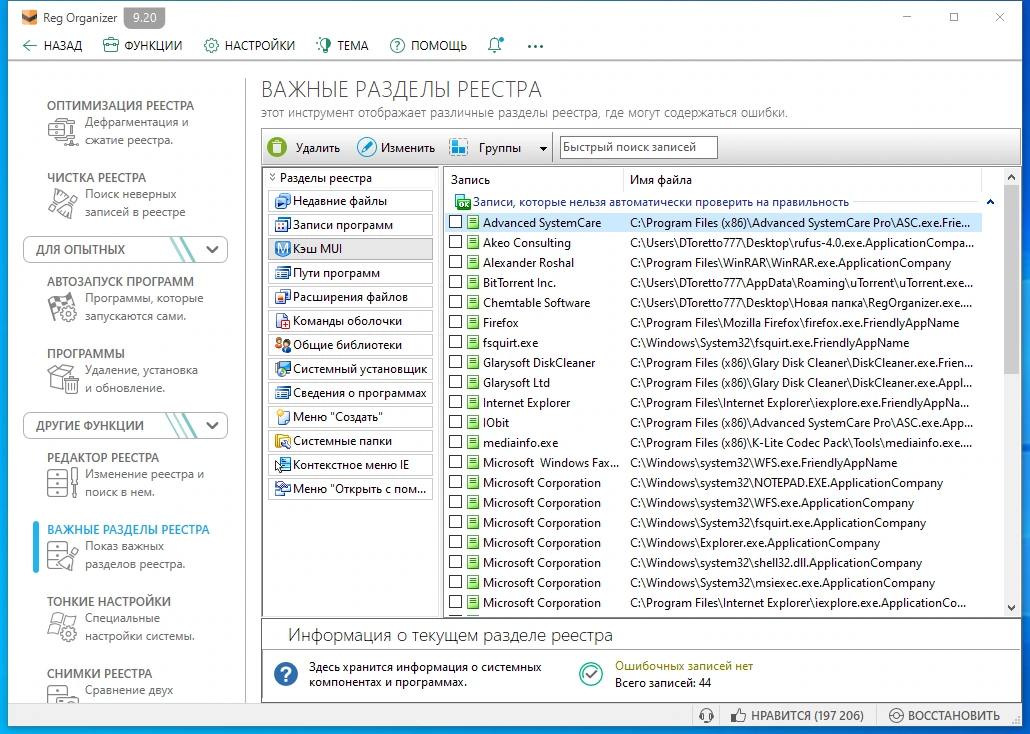Check the Akeo Consulting entry checkbox
Viewport: 1030px width, 734px height.
(x=455, y=242)
